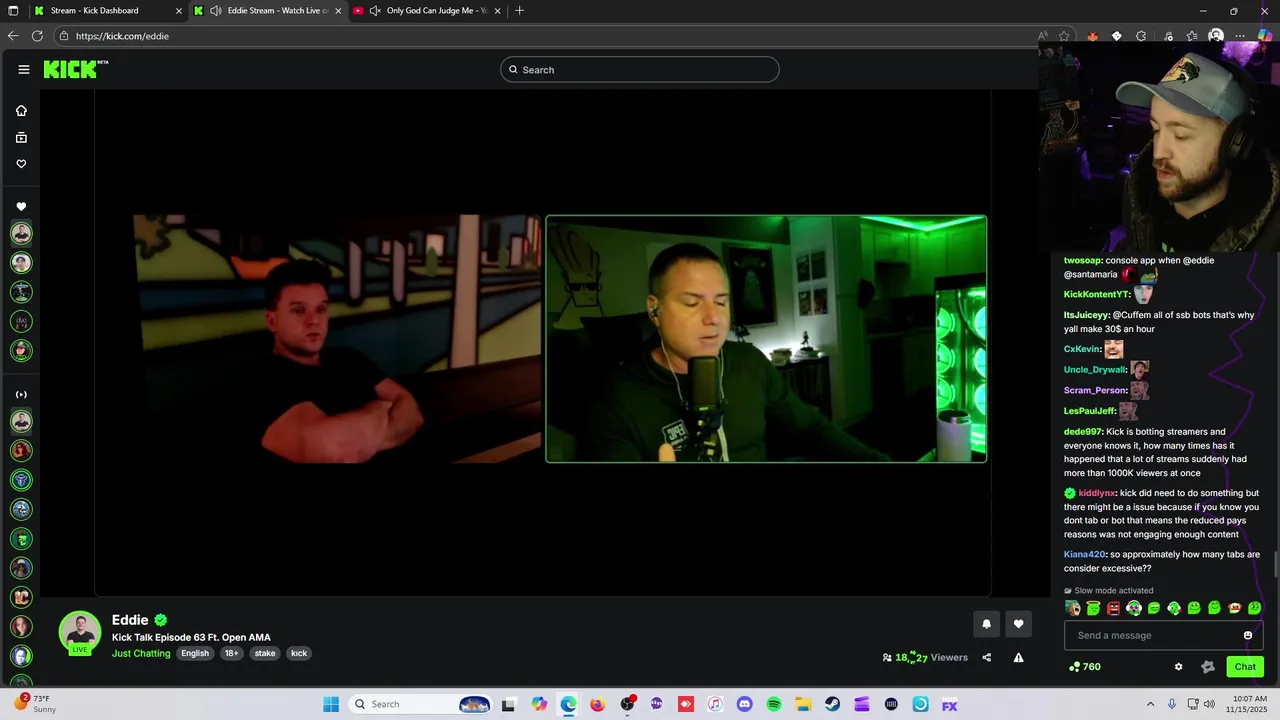Open the Following heart outline icon
The width and height of the screenshot is (1280, 720).
click(21, 164)
